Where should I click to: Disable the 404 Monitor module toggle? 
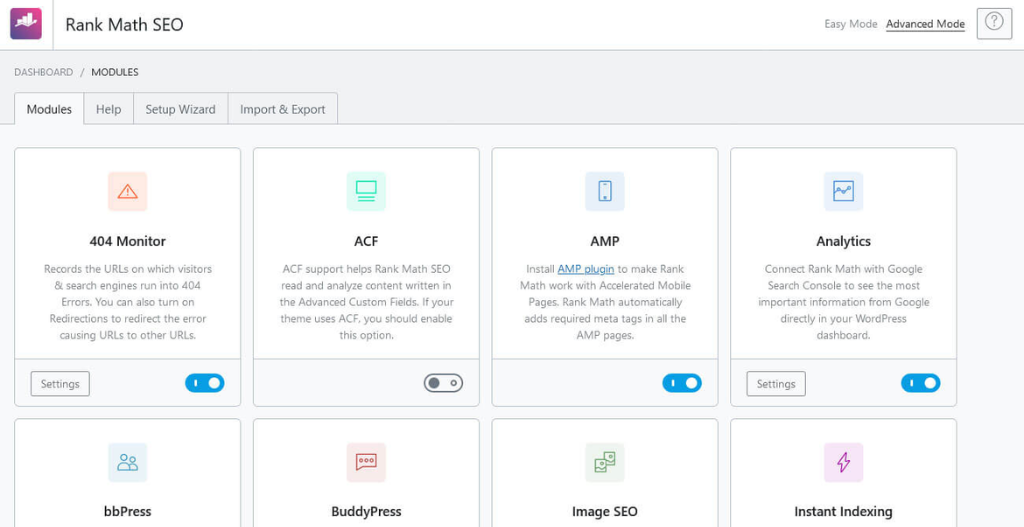tap(205, 383)
